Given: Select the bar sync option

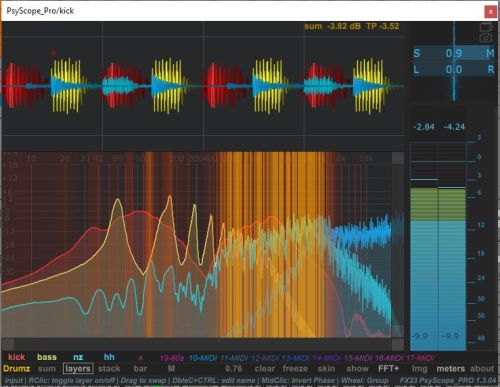Looking at the screenshot, I should 140,369.
